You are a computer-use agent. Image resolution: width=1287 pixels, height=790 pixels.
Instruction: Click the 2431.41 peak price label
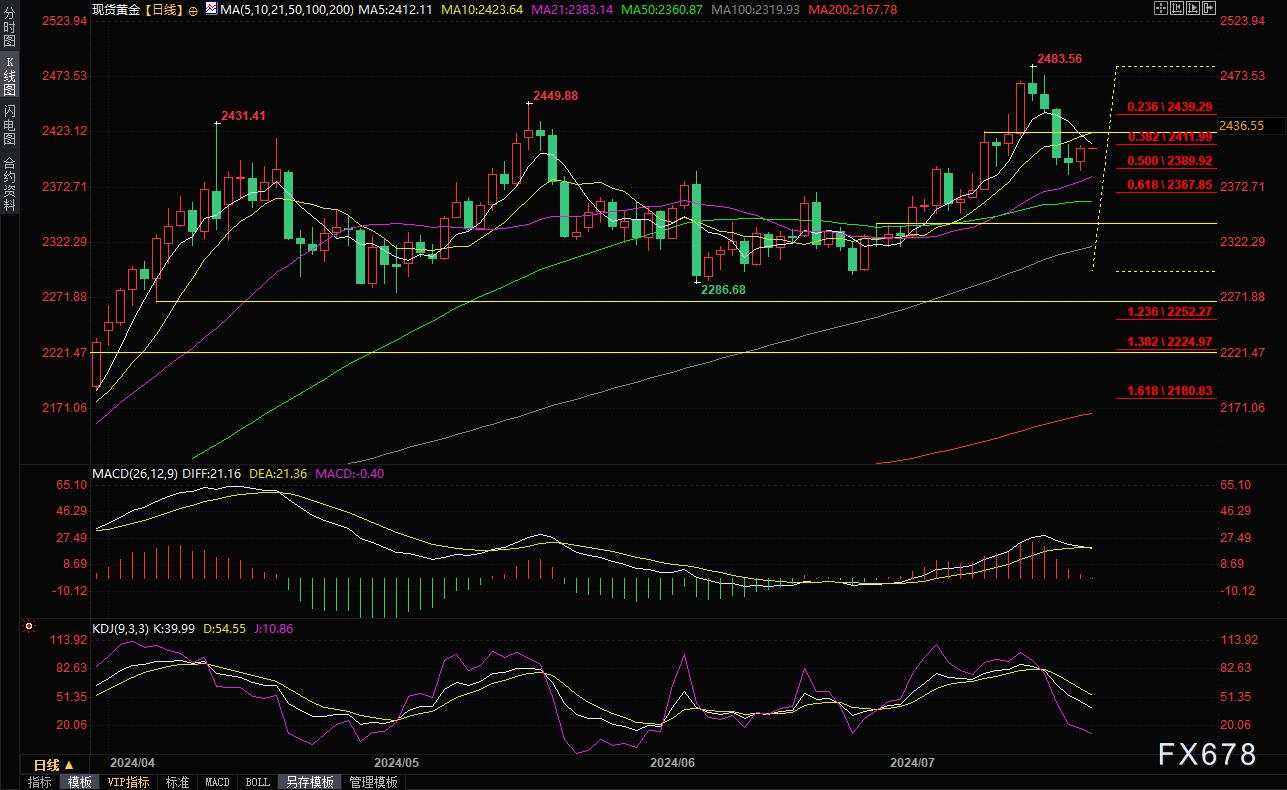[243, 116]
